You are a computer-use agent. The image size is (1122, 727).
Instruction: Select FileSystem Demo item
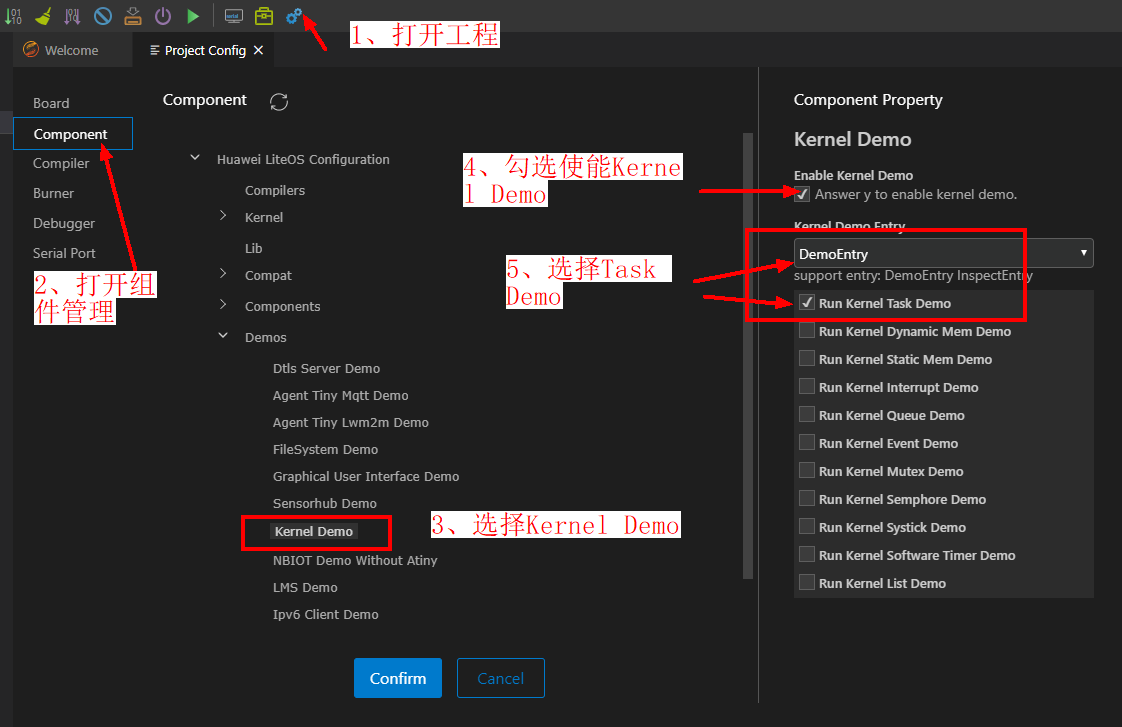point(325,449)
